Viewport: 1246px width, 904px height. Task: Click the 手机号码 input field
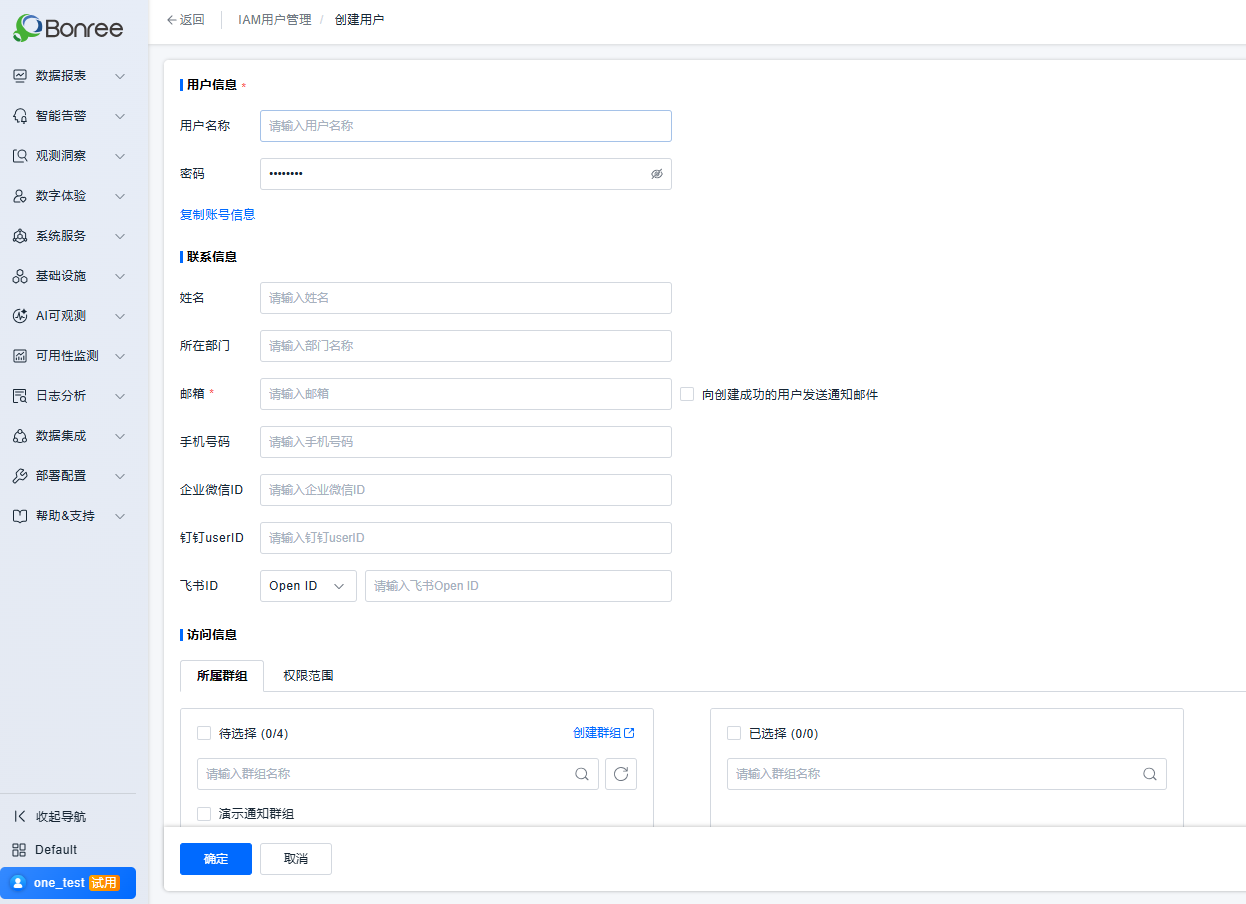(x=466, y=442)
